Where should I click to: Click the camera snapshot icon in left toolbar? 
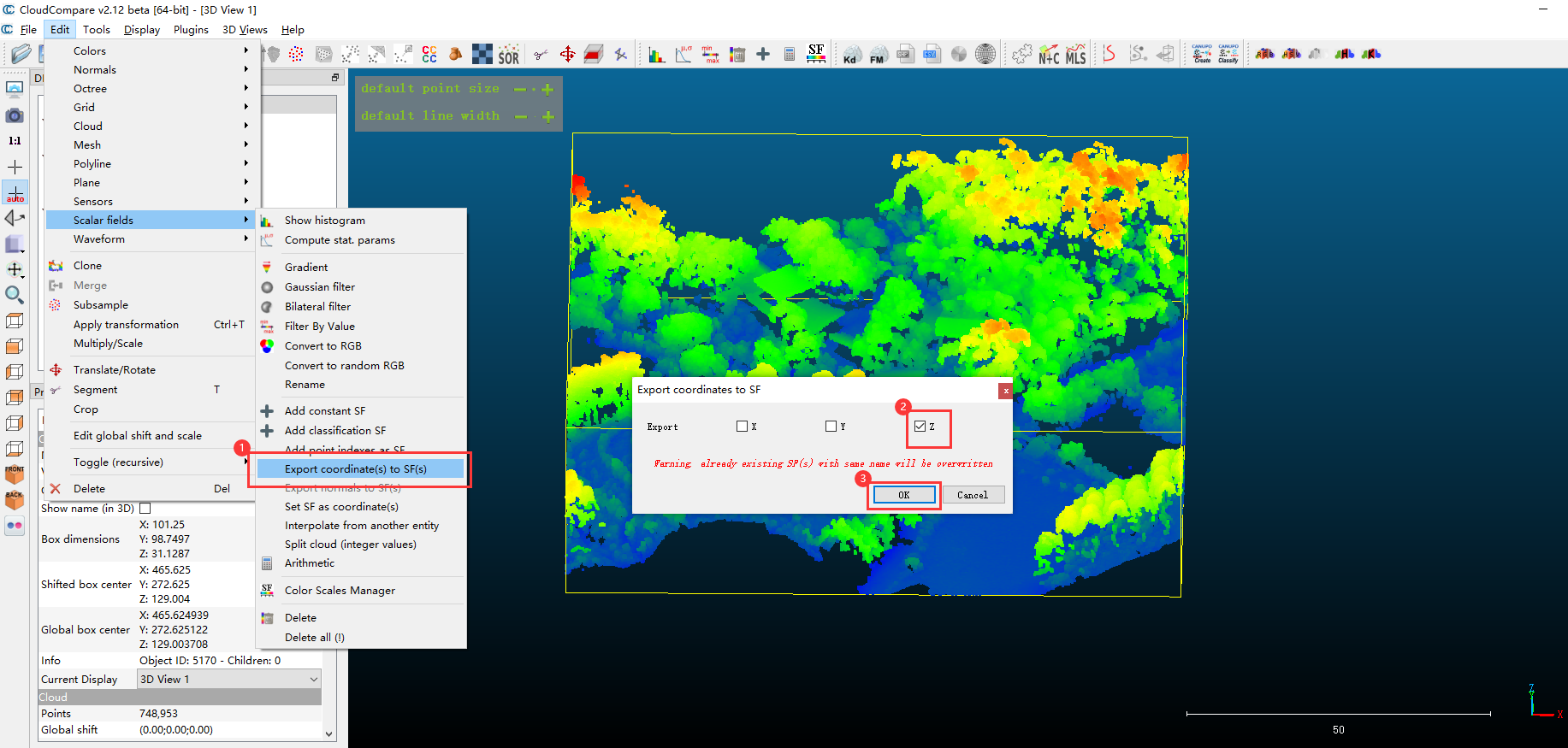(15, 115)
